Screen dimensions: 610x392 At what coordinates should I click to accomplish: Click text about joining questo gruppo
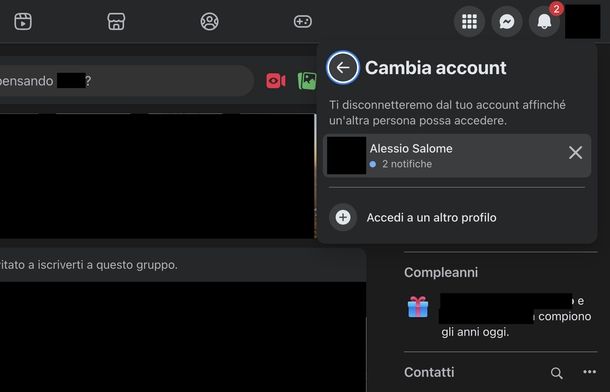click(x=89, y=265)
